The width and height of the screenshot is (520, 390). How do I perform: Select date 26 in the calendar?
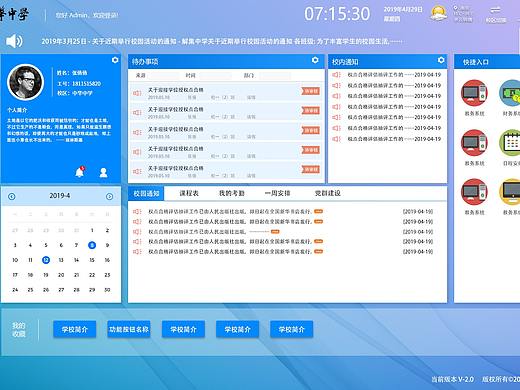pos(46,290)
